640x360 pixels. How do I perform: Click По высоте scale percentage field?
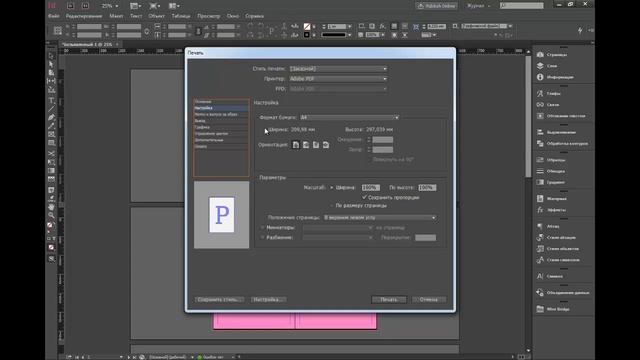pos(427,188)
